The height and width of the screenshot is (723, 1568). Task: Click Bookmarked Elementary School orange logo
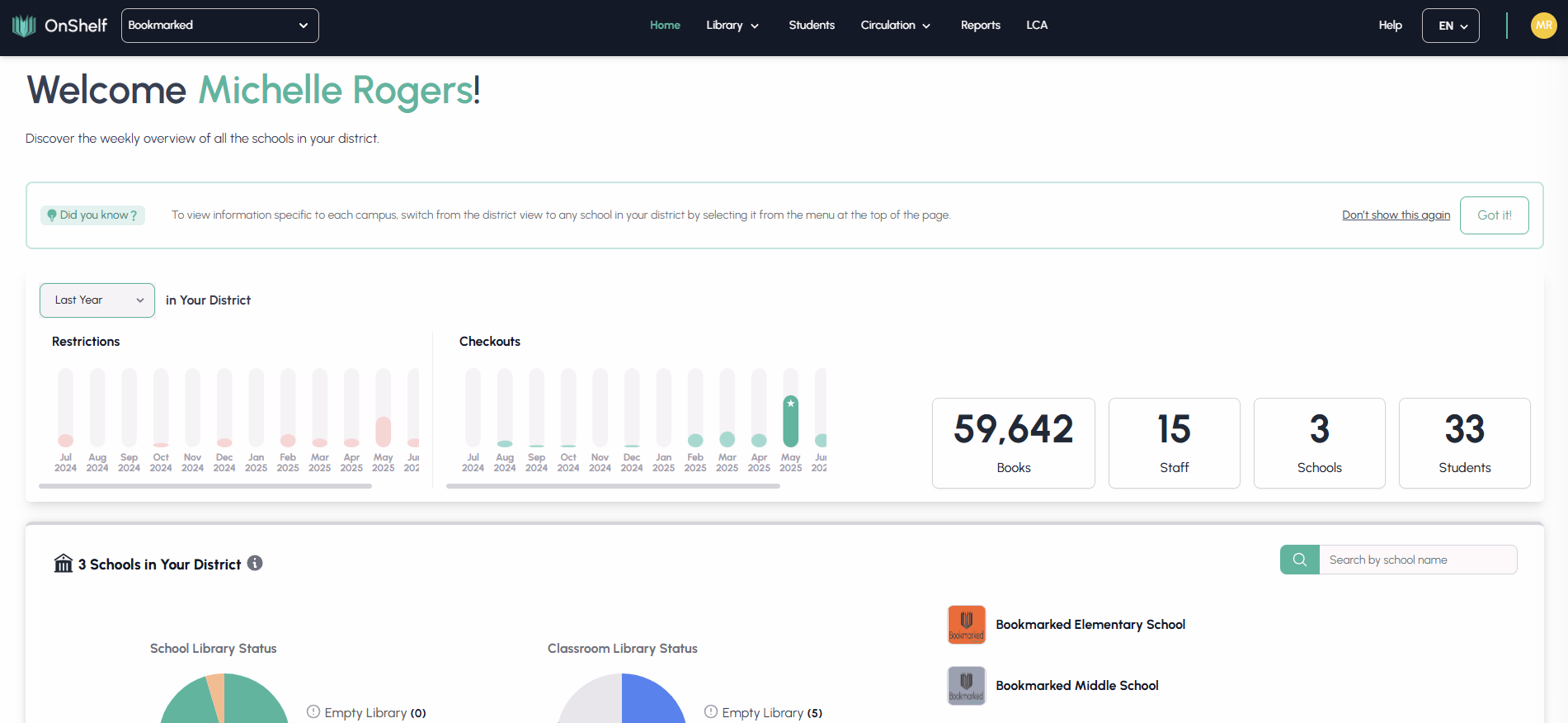point(966,625)
